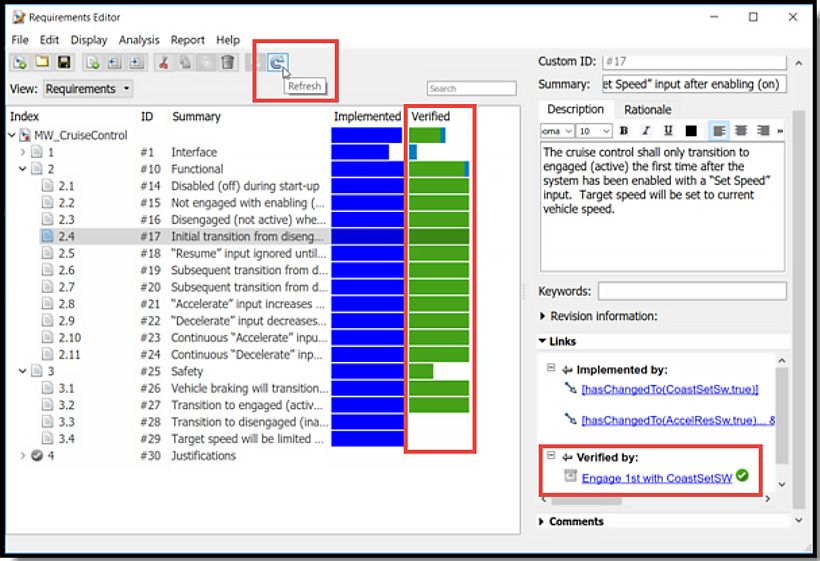
Task: Open the View Requirements dropdown
Action: (88, 89)
